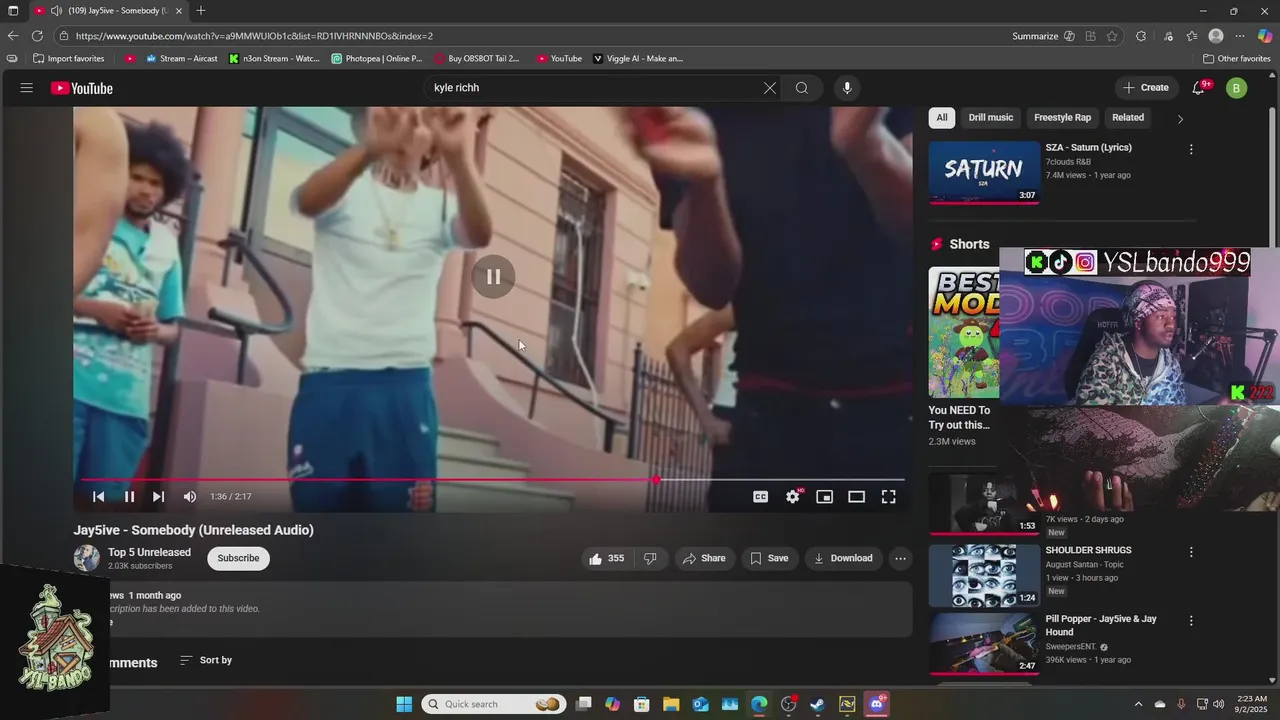Like the video
Image resolution: width=1280 pixels, height=720 pixels.
point(607,558)
